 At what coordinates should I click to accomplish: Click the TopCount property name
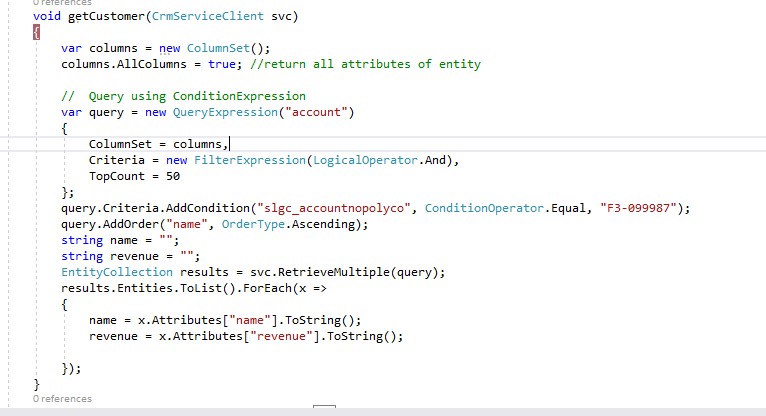(117, 176)
